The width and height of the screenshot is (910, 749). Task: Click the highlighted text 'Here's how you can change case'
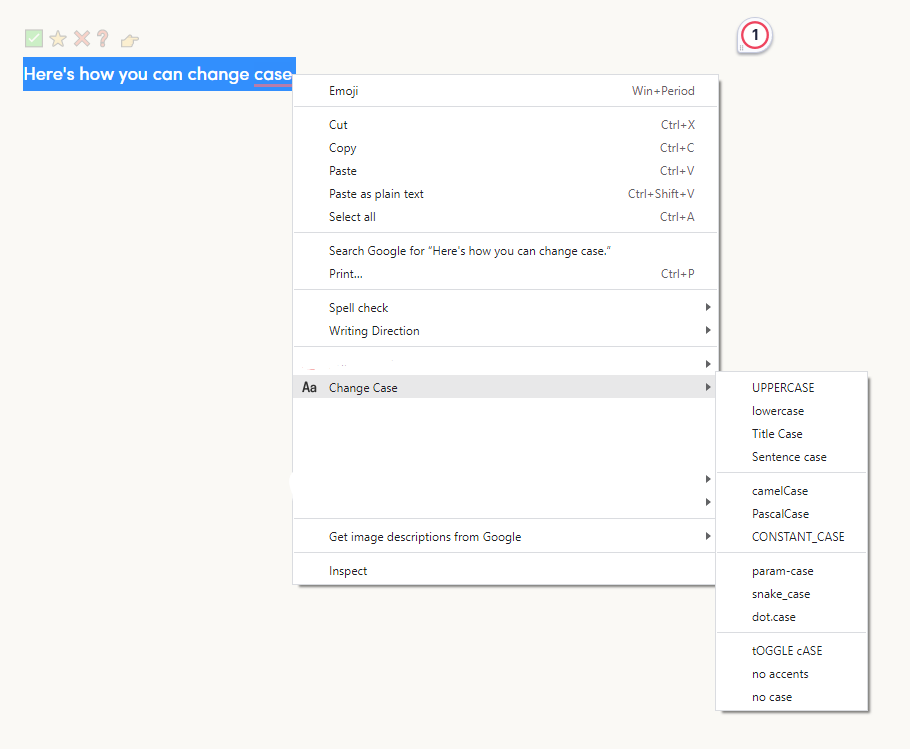(x=158, y=74)
